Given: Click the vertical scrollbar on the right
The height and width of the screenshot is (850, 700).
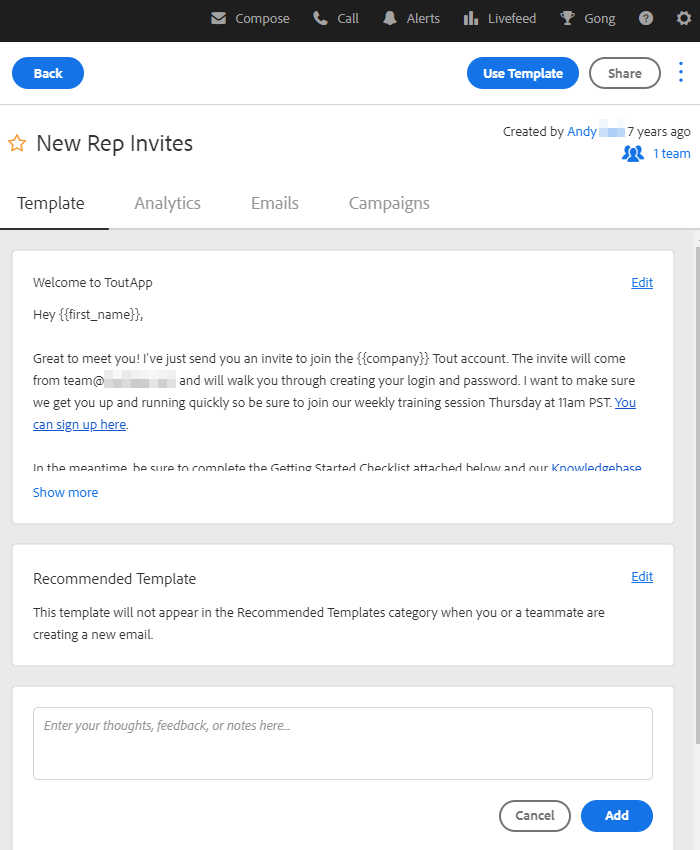Looking at the screenshot, I should coord(697,495).
